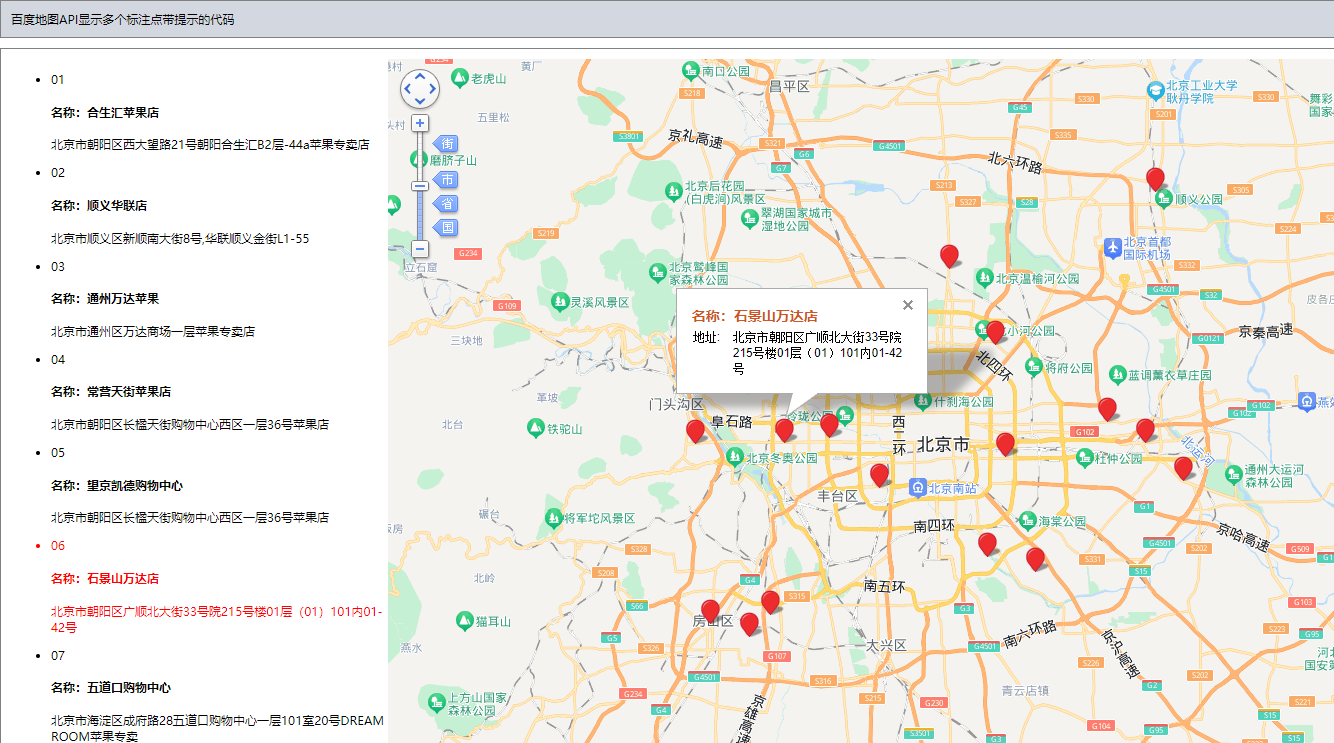This screenshot has width=1334, height=743.
Task: Click the 北京首都国际机场 airport icon
Action: (1112, 246)
